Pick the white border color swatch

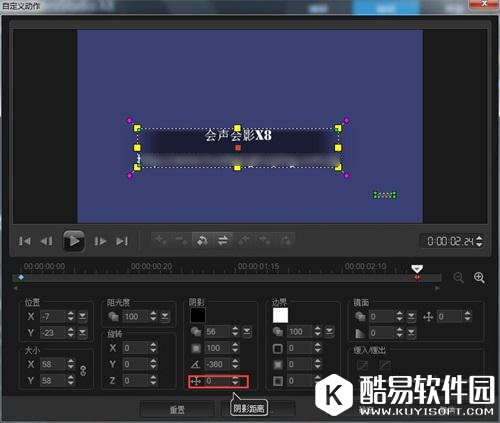pos(280,315)
